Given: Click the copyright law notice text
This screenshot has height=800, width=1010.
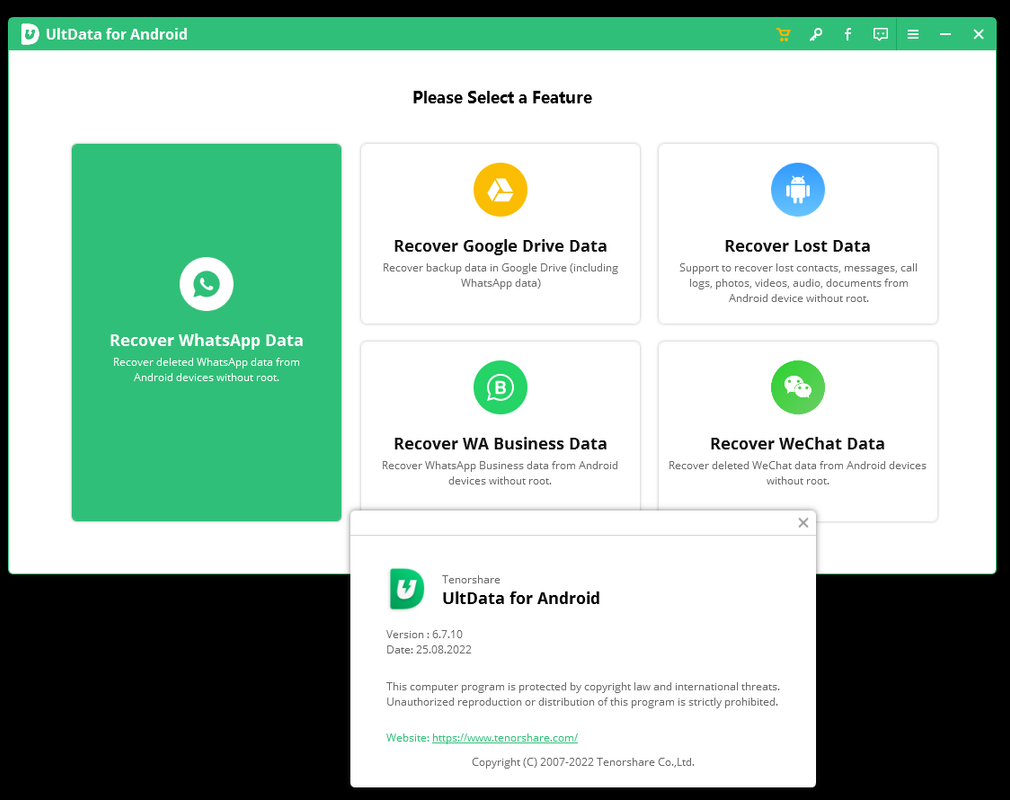Looking at the screenshot, I should coord(583,694).
